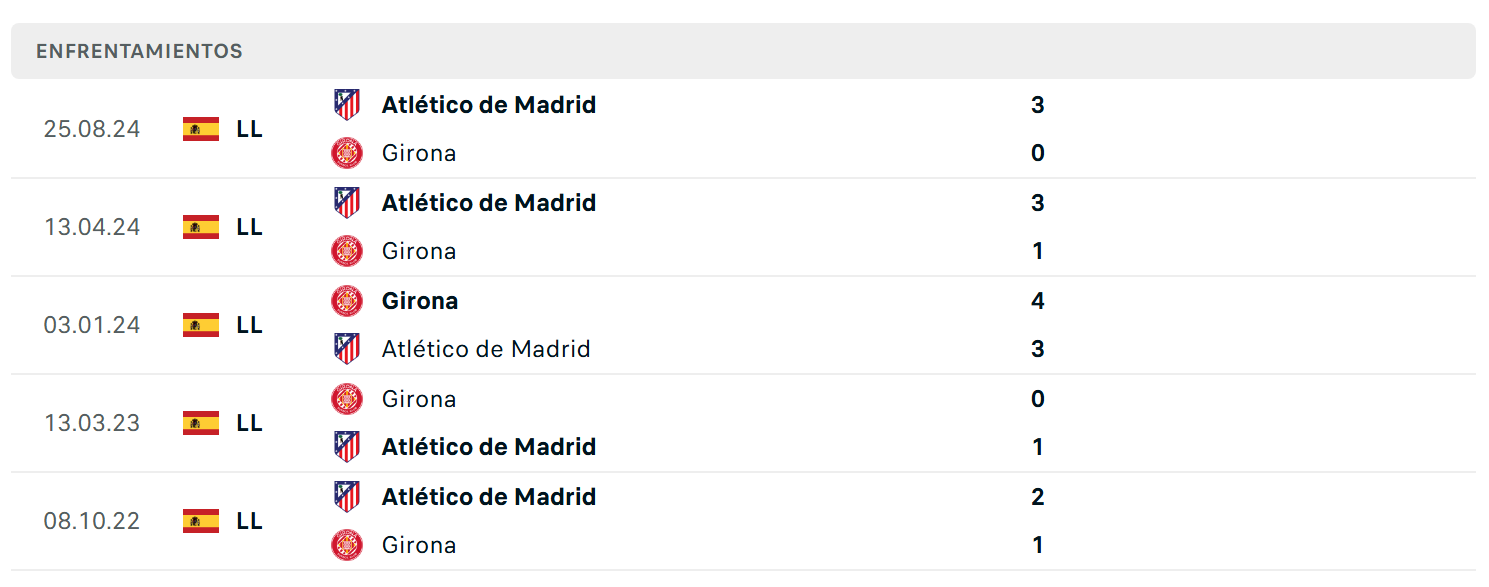
Task: Click Spain flag icon for 25.08.24 match
Action: tap(201, 129)
